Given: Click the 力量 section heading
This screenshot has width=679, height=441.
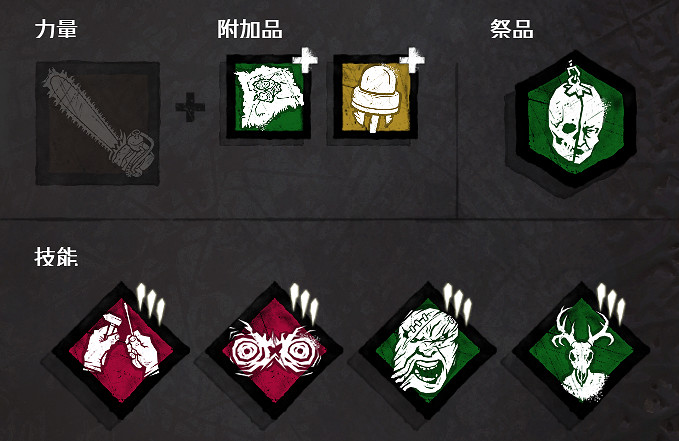Looking at the screenshot, I should click(x=56, y=29).
